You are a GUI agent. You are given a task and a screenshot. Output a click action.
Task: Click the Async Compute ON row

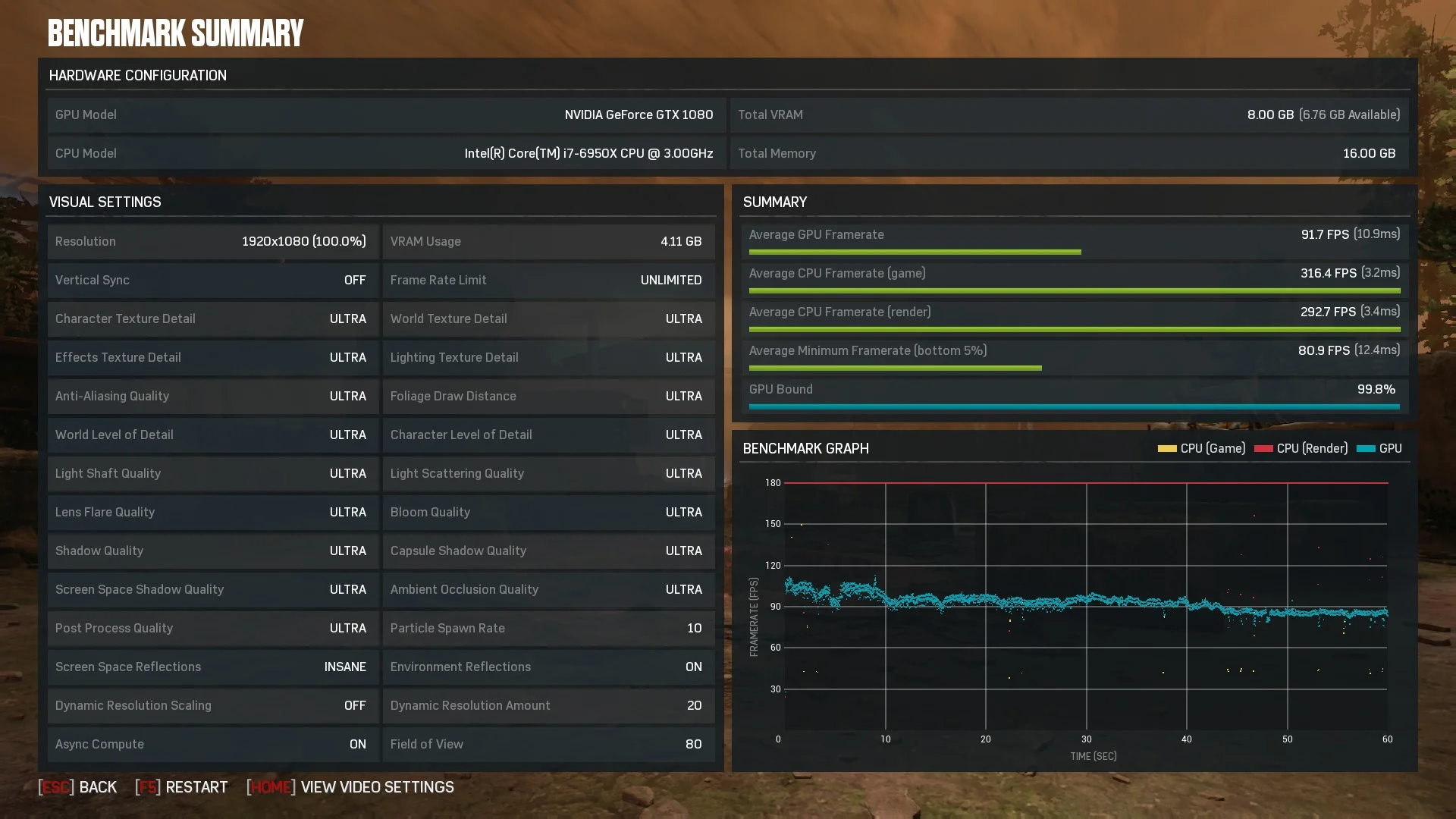tap(212, 745)
